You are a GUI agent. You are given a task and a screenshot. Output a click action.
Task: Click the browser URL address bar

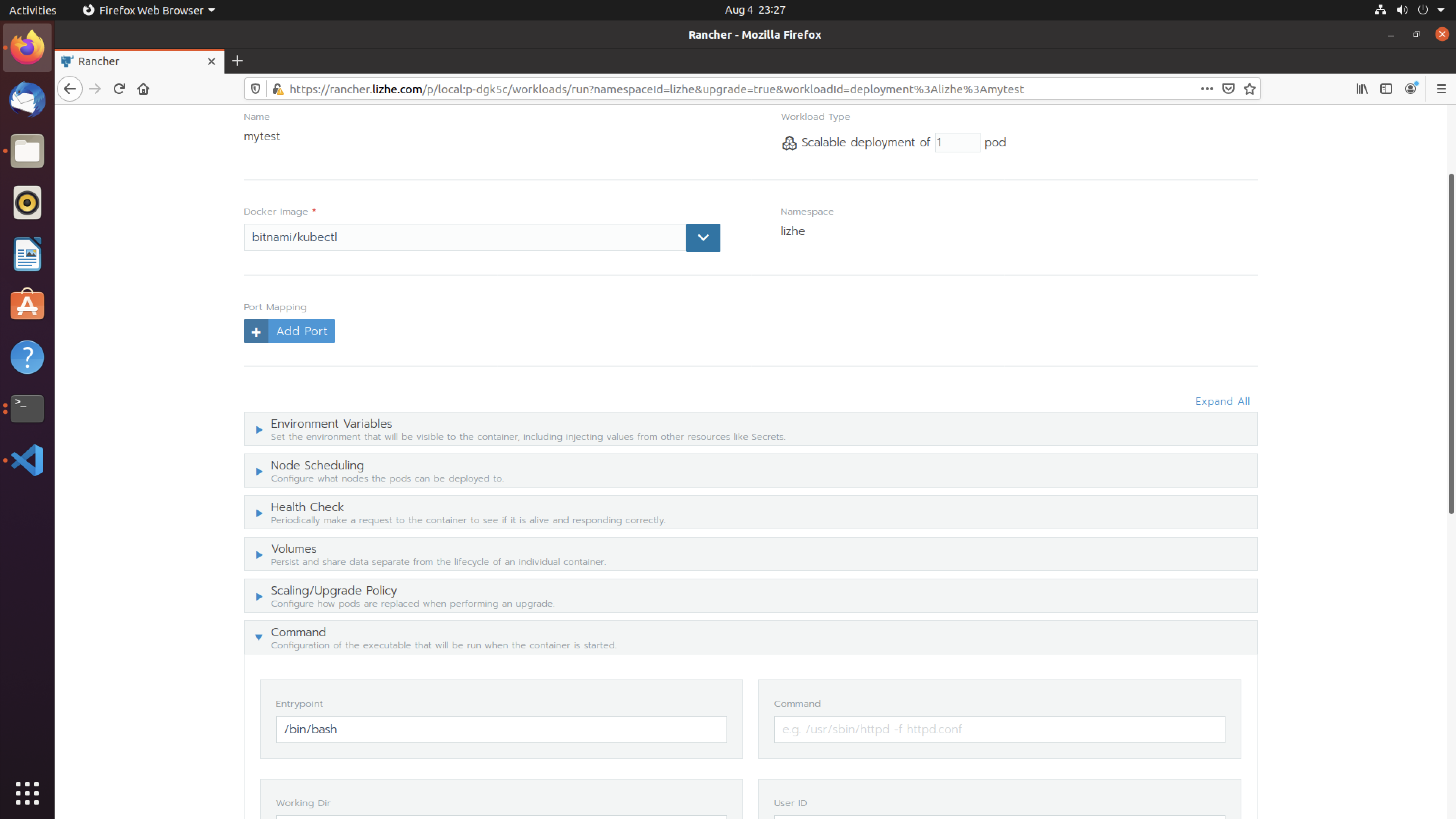pos(741,89)
